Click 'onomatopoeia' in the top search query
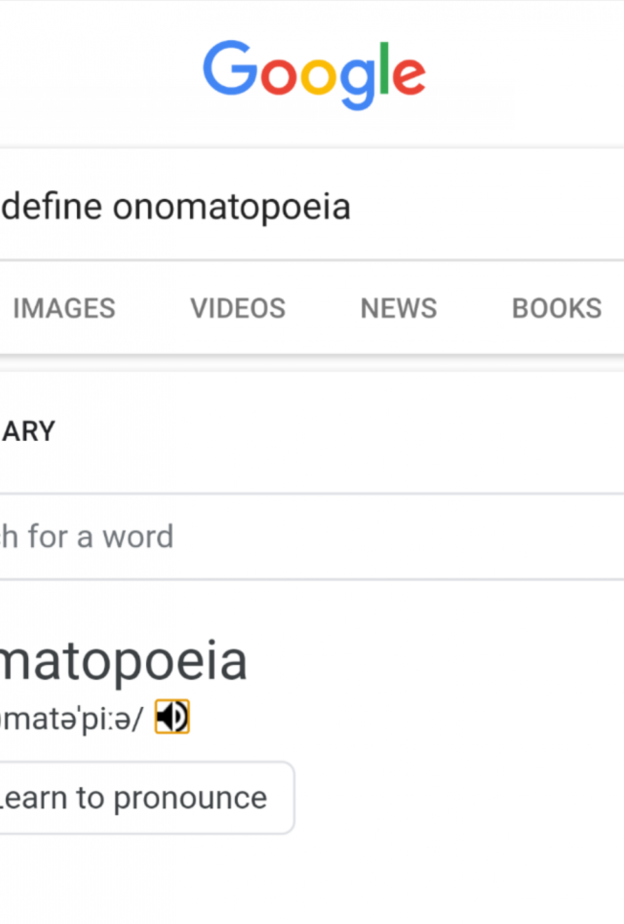Screen dimensions: 624x924 [231, 207]
